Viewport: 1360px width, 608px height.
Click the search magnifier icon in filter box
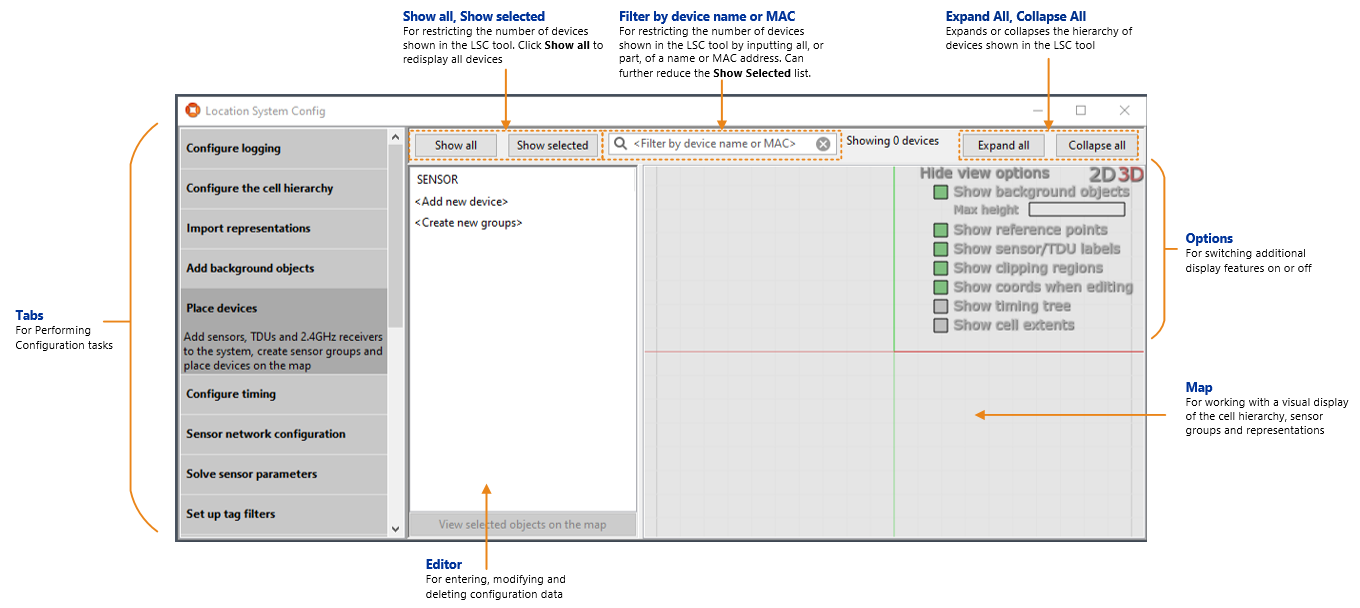[x=621, y=144]
